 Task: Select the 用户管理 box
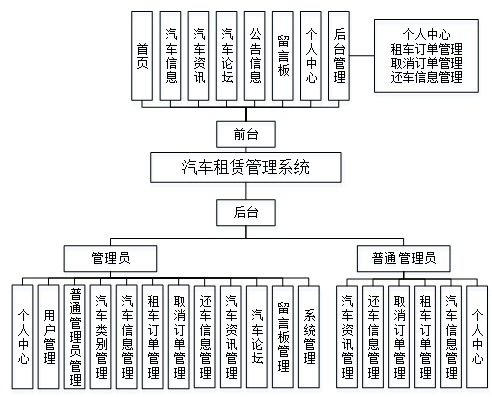(49, 337)
